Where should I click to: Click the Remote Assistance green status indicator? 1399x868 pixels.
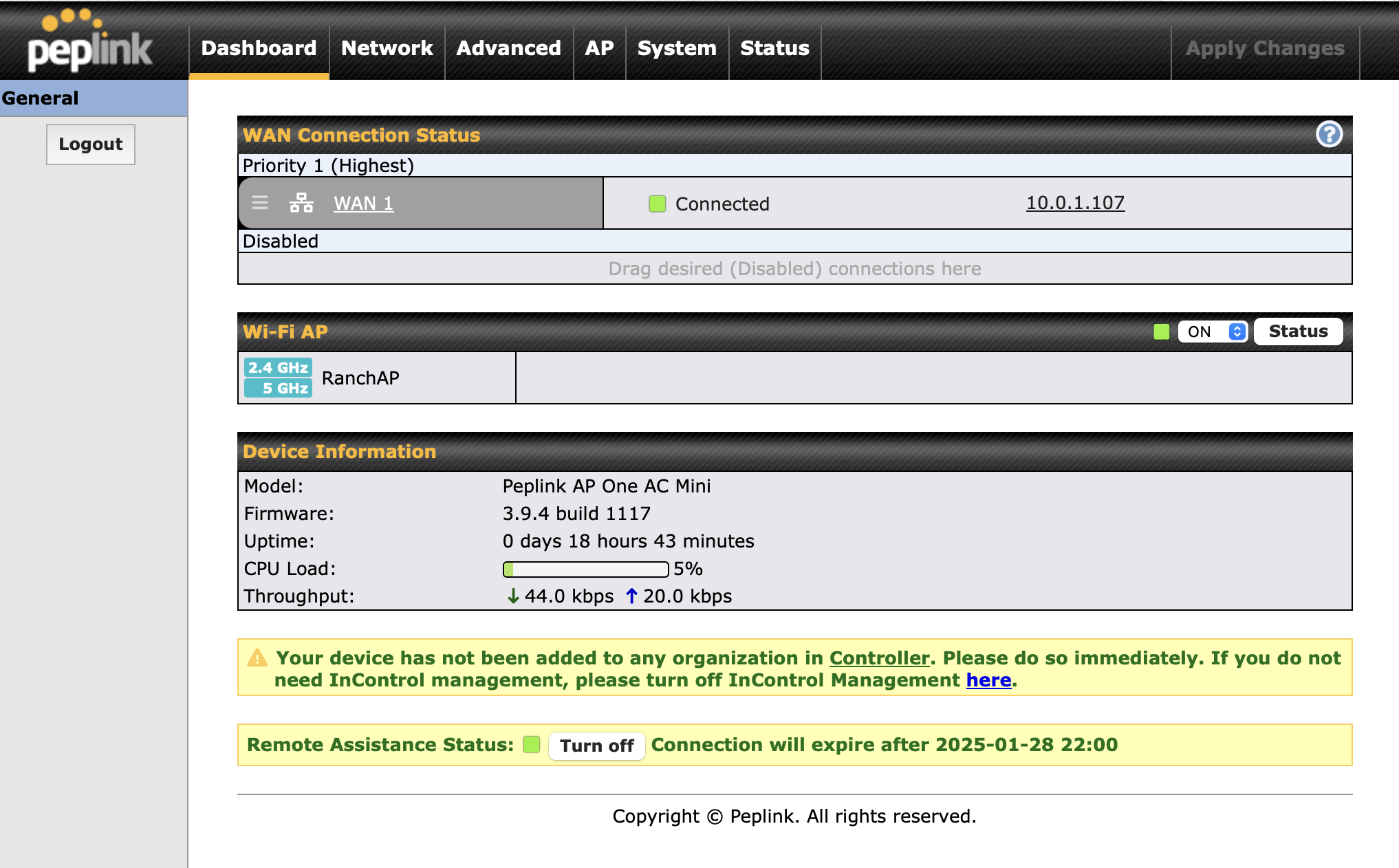pos(532,745)
